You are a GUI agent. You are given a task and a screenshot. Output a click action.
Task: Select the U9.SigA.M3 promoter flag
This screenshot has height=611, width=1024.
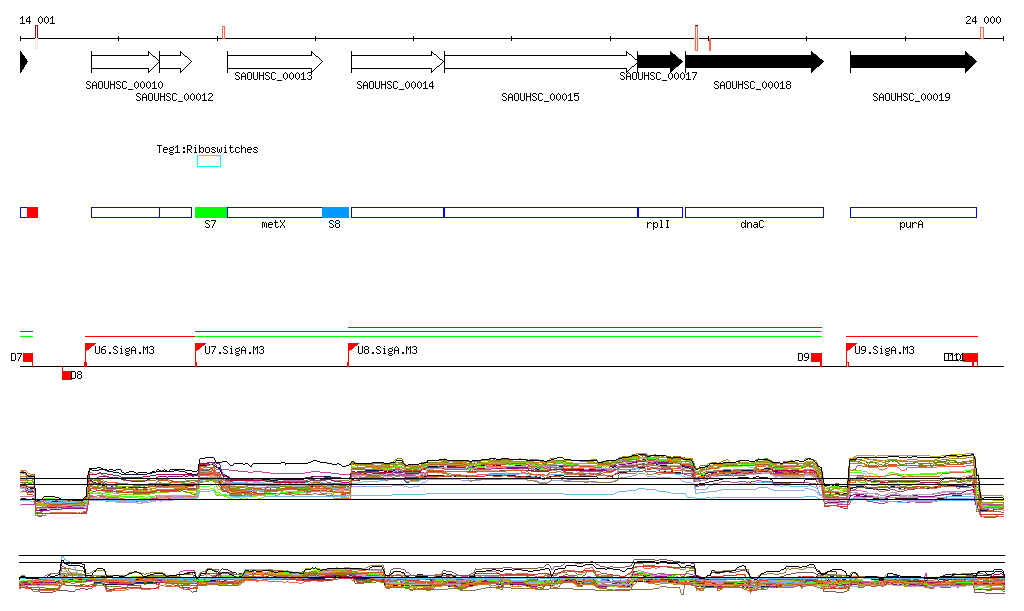(851, 348)
